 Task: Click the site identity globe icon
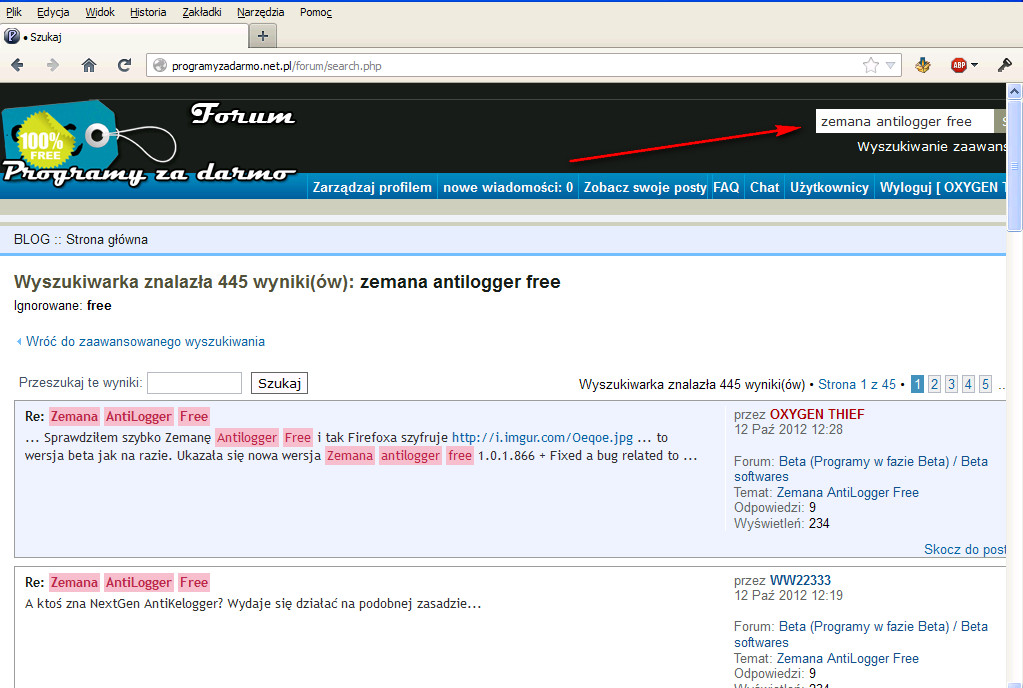tap(159, 65)
